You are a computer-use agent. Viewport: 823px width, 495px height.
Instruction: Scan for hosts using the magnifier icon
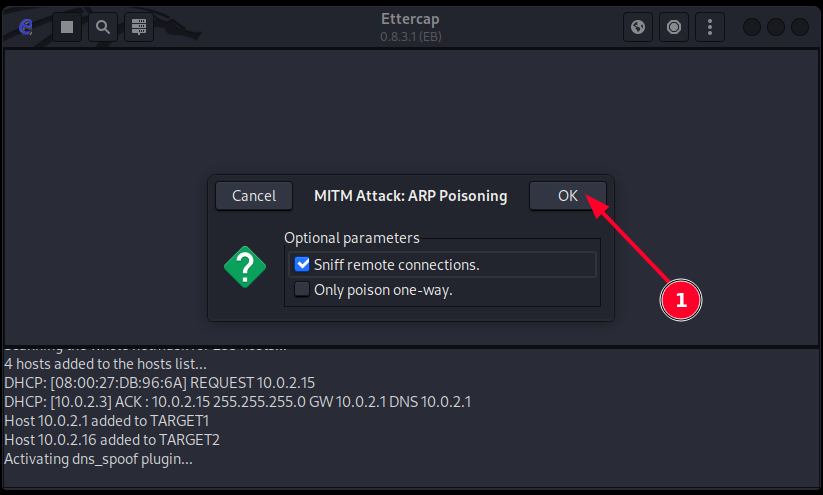coord(103,27)
